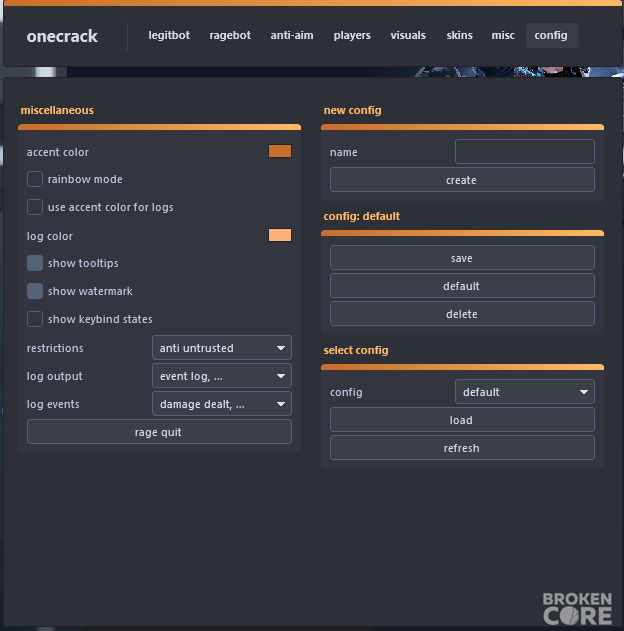Select the config tab

coord(552,35)
